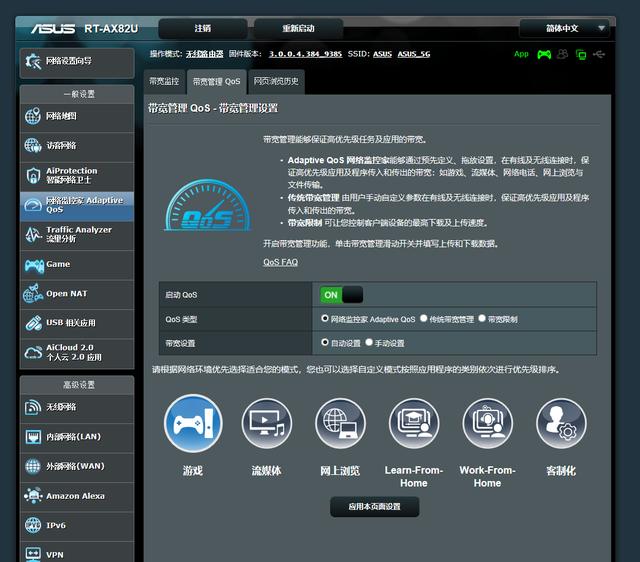Select the Work-From-Home mode icon
The image size is (640, 562).
pos(487,423)
